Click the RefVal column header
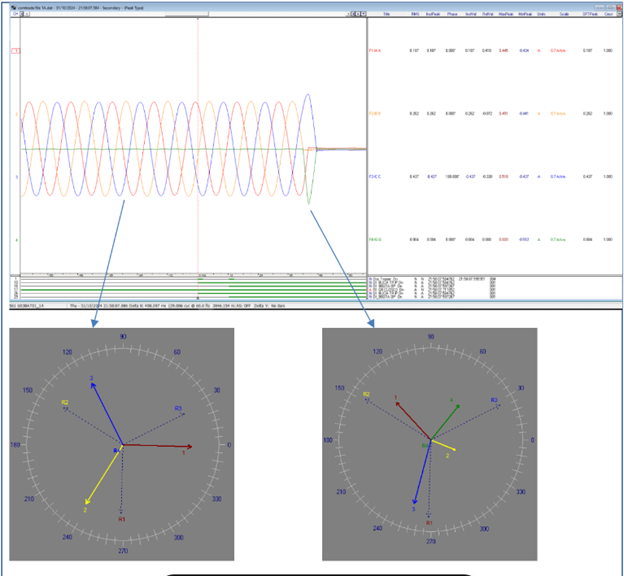This screenshot has width=624, height=576. tap(488, 14)
